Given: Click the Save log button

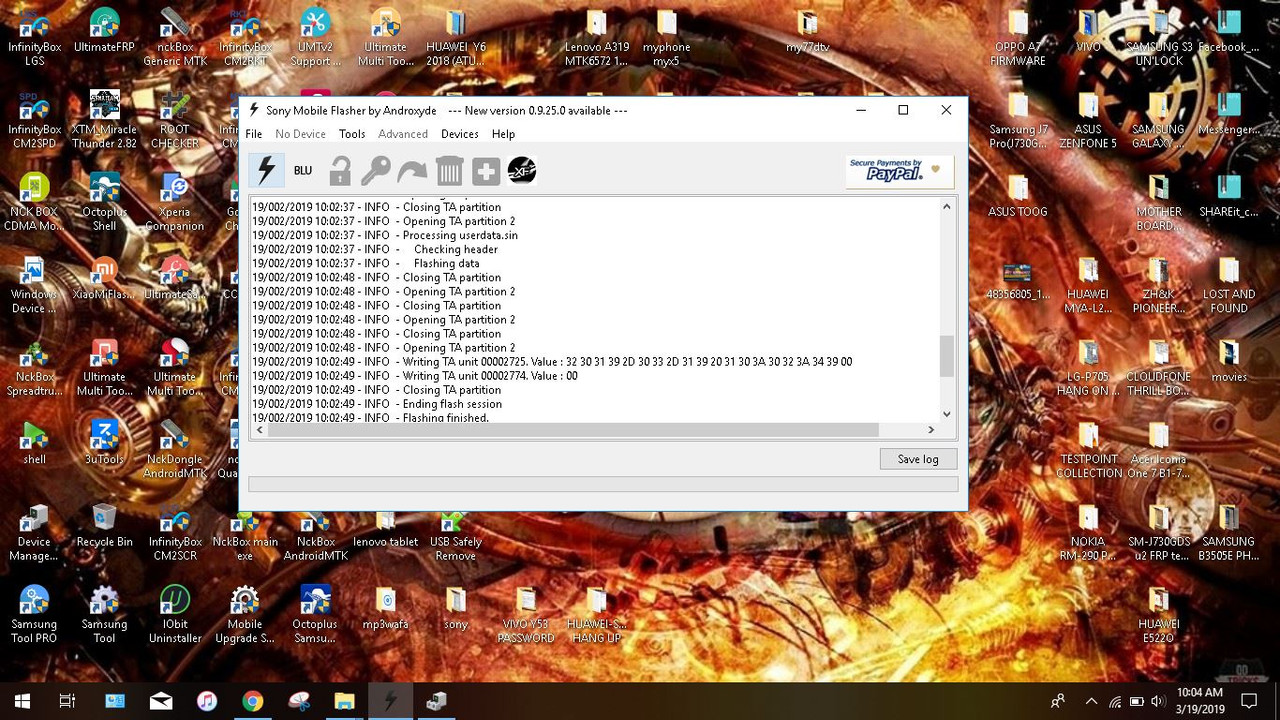Looking at the screenshot, I should click(x=918, y=459).
